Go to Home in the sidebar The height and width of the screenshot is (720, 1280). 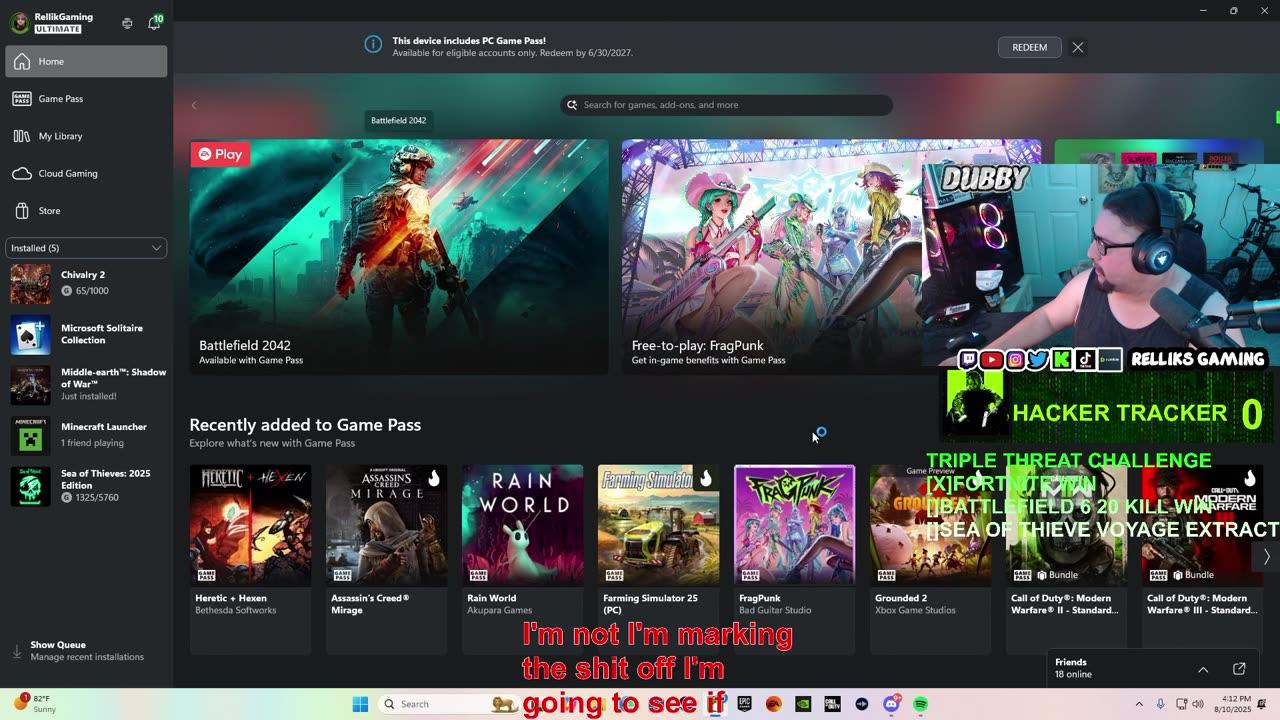coord(86,61)
